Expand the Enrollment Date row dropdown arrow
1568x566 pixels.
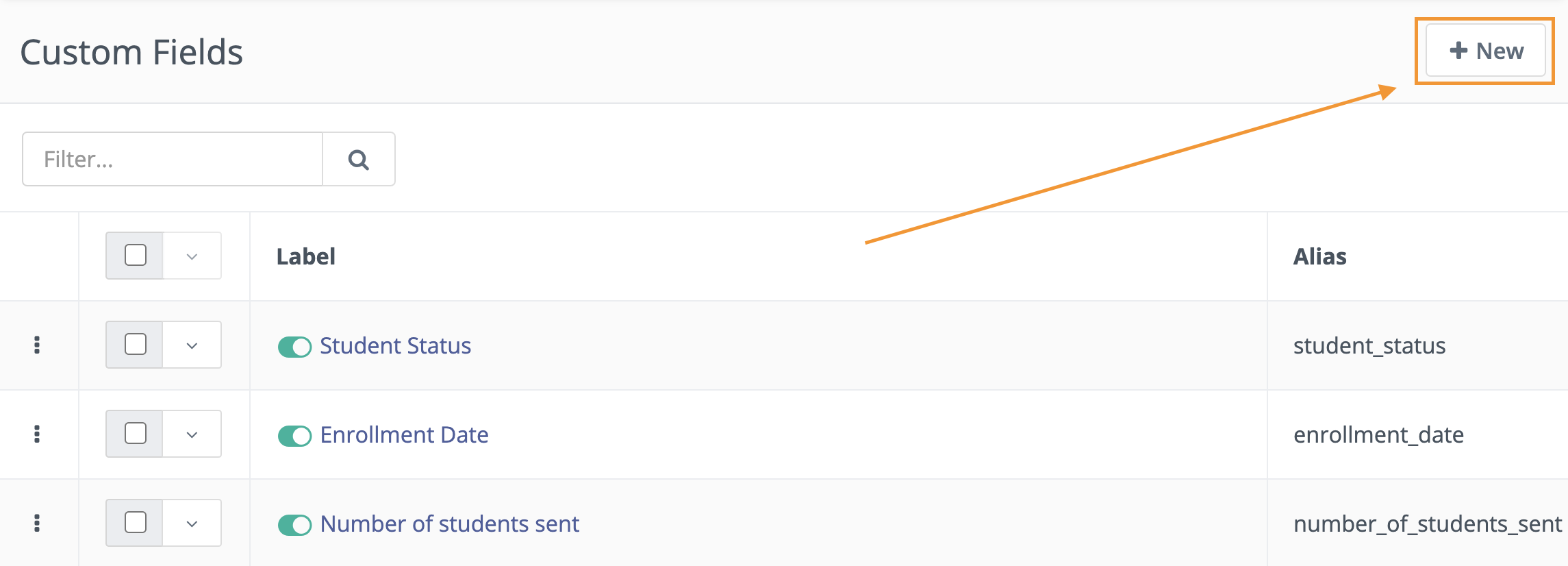[x=192, y=434]
